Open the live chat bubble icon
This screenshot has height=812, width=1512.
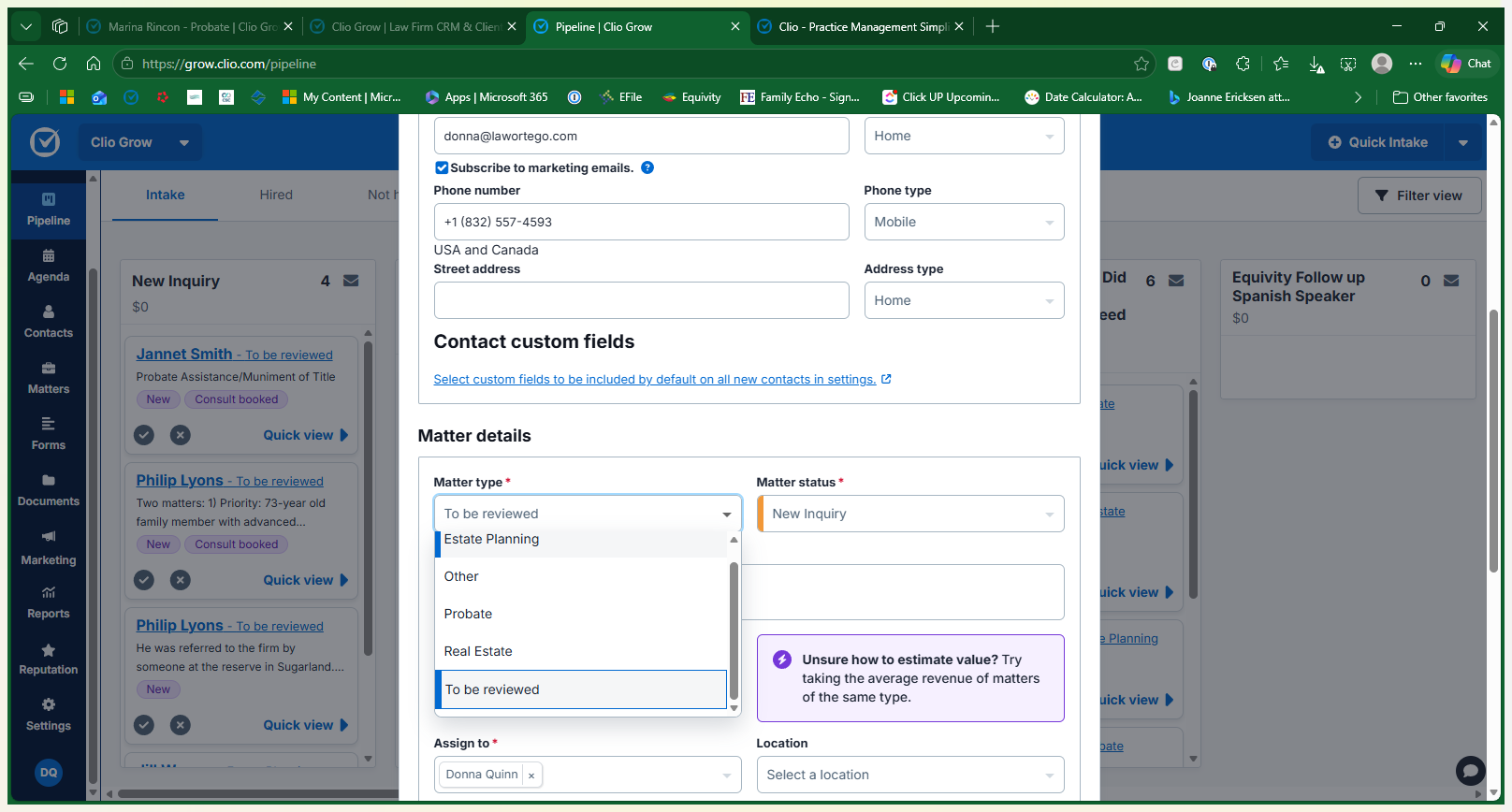click(1470, 771)
